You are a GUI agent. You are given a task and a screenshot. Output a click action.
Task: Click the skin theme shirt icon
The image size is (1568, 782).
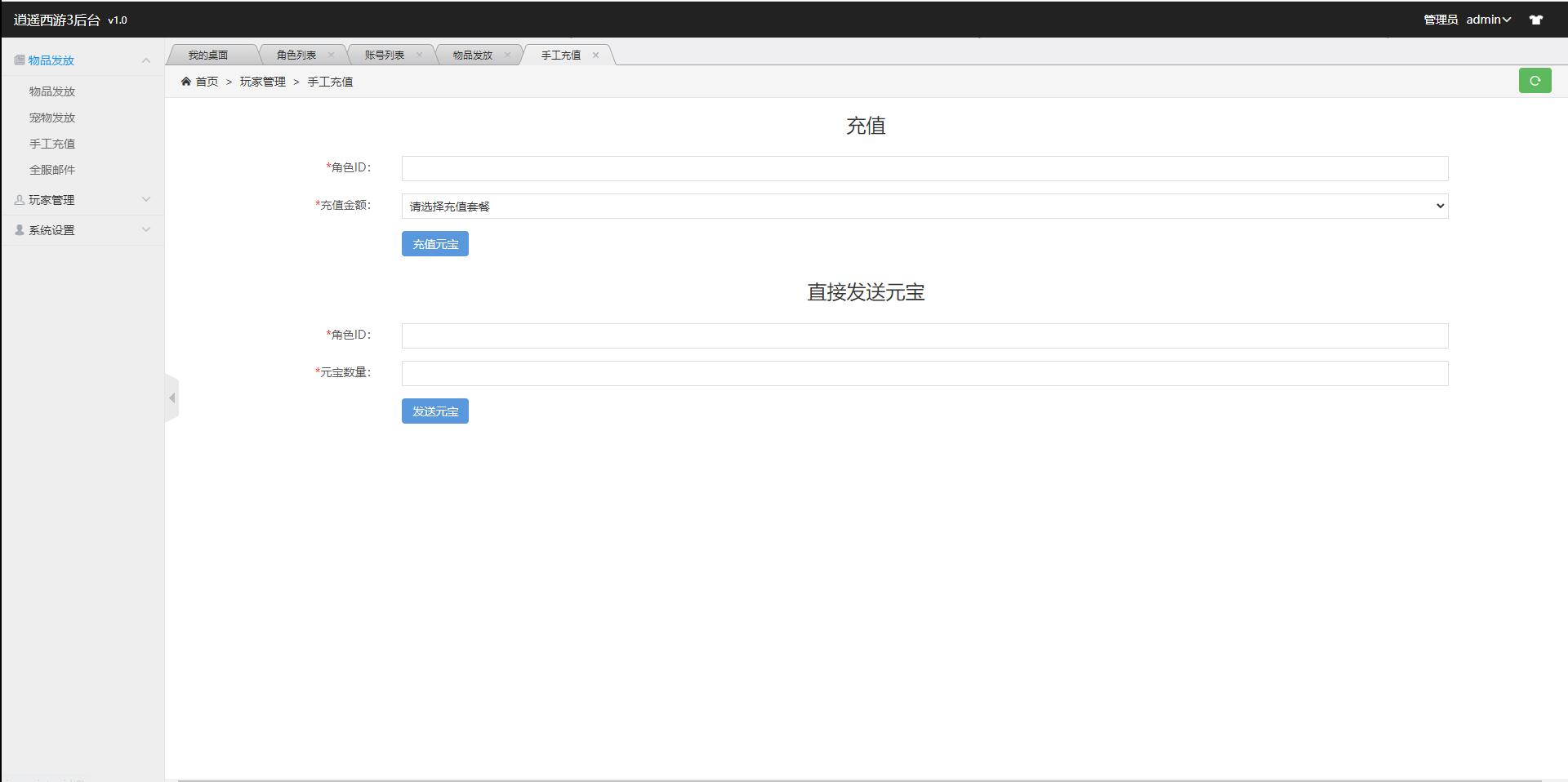point(1535,20)
